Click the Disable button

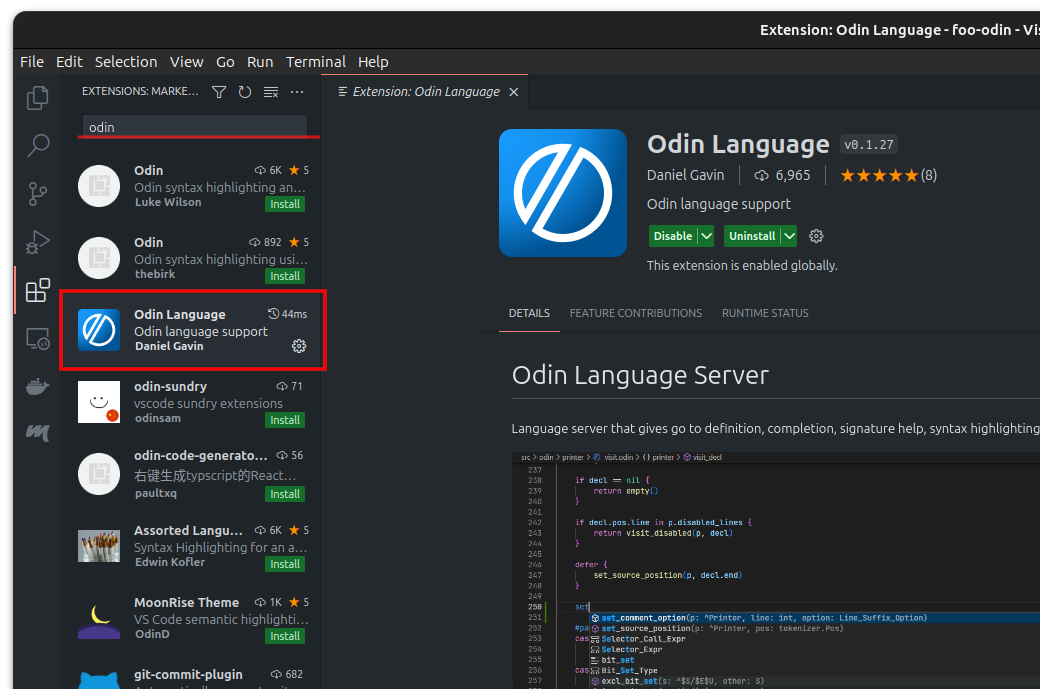pyautogui.click(x=673, y=236)
